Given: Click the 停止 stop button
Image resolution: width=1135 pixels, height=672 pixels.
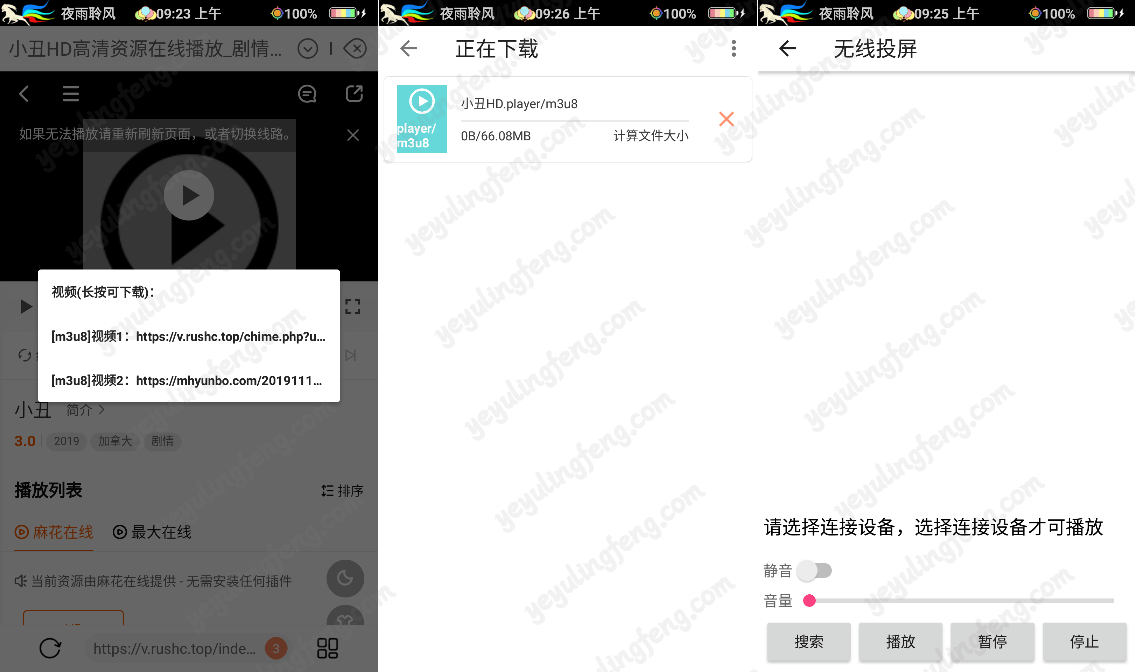Looking at the screenshot, I should pos(1084,642).
